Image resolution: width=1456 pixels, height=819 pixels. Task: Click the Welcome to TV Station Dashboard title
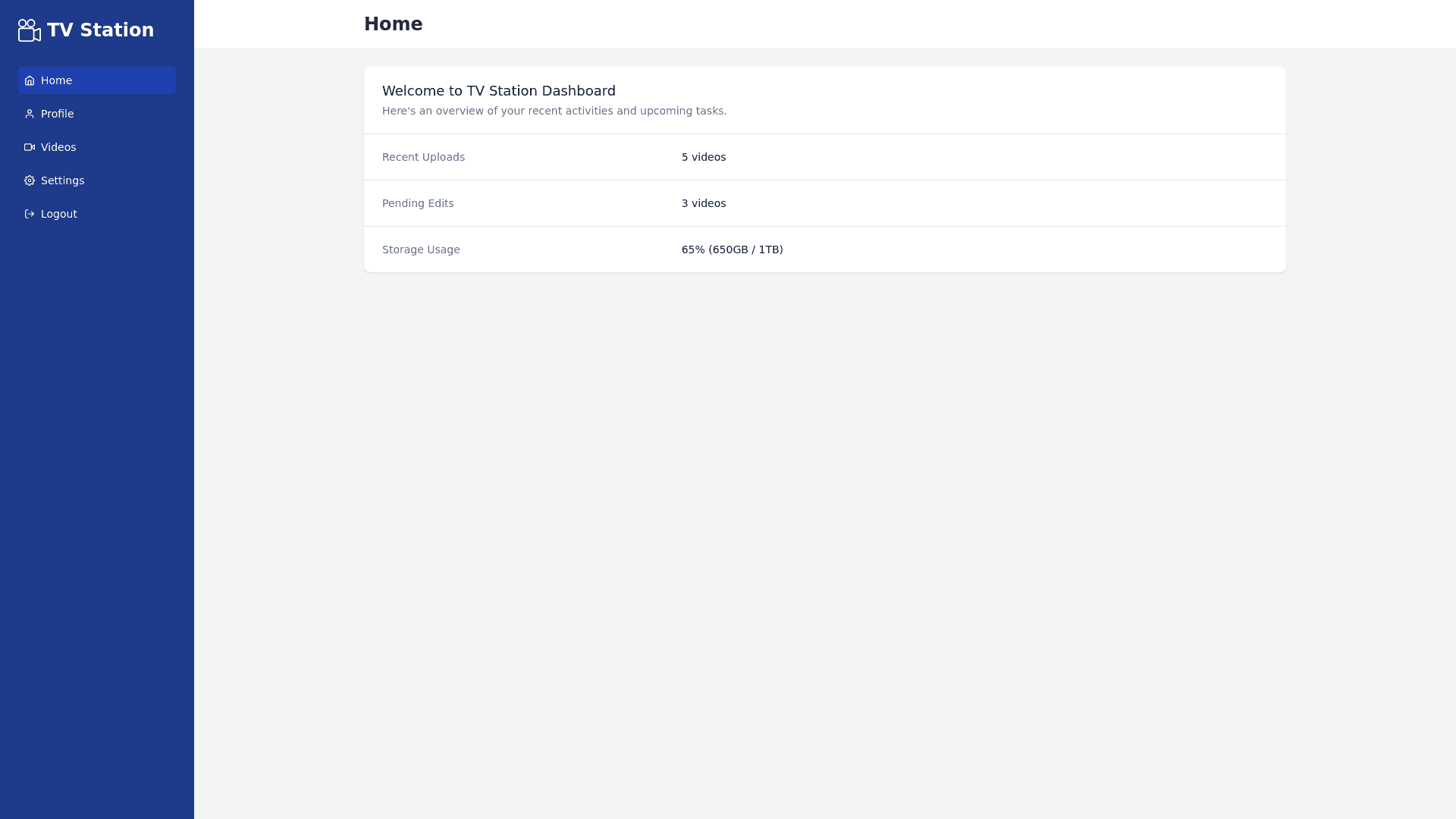coord(498,91)
